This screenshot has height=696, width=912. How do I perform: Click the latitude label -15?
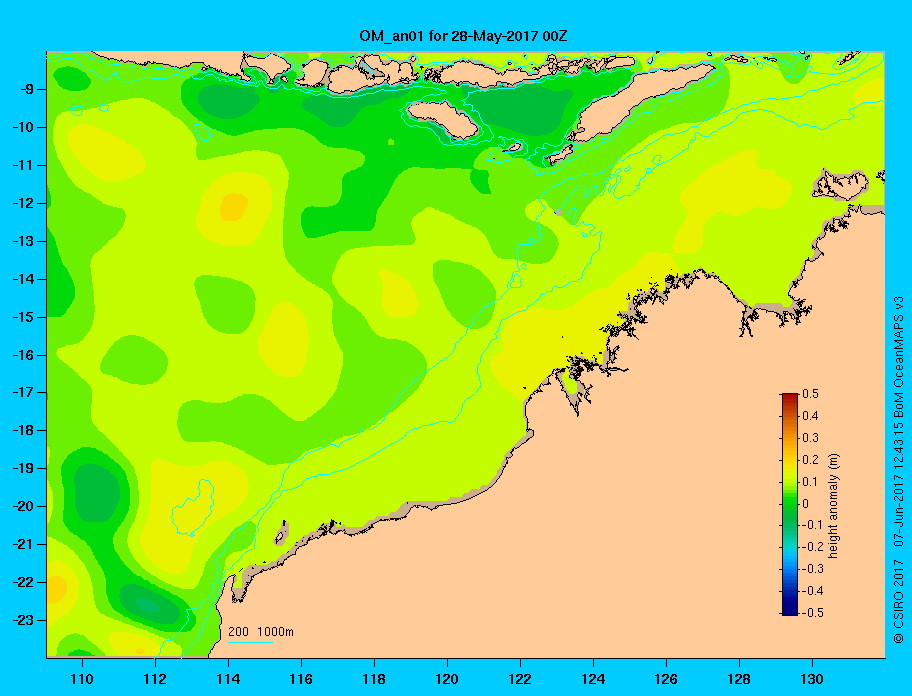(x=22, y=317)
